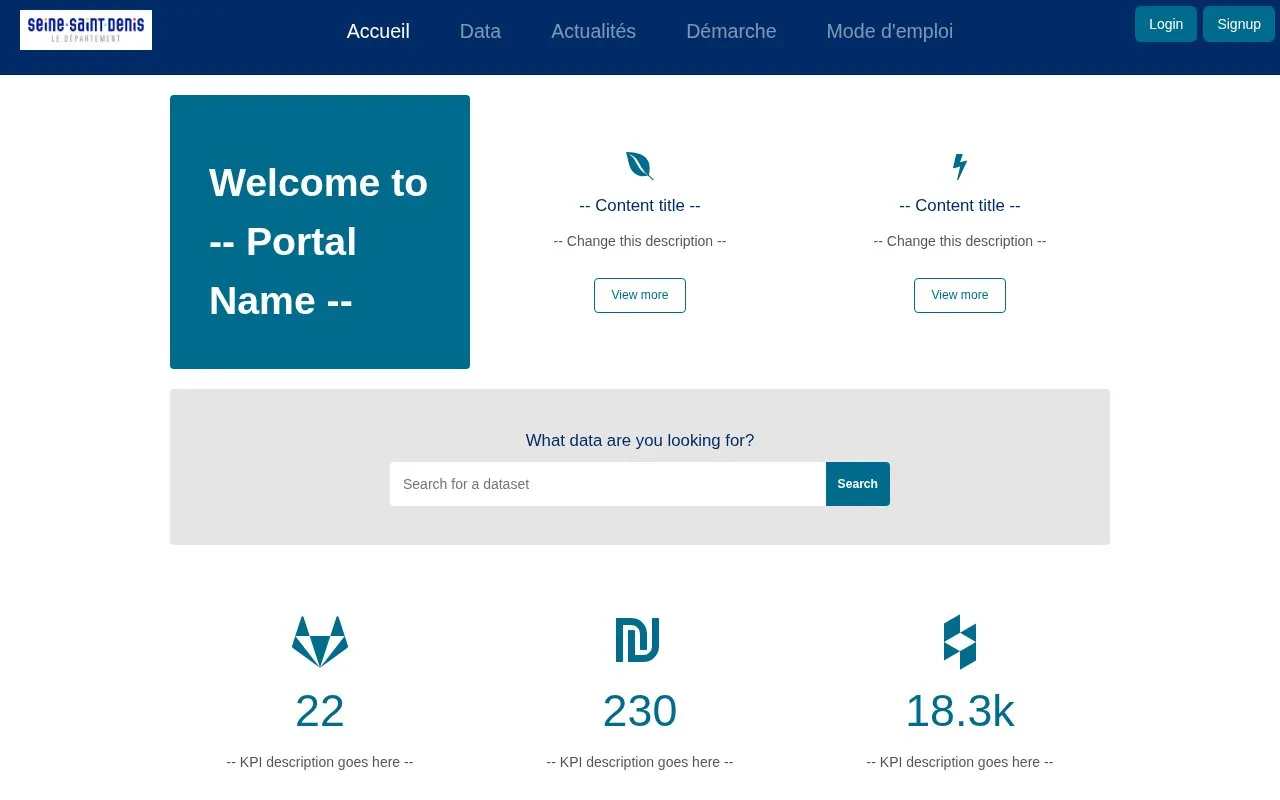Viewport: 1280px width, 800px height.
Task: Click the Search button
Action: (x=858, y=484)
